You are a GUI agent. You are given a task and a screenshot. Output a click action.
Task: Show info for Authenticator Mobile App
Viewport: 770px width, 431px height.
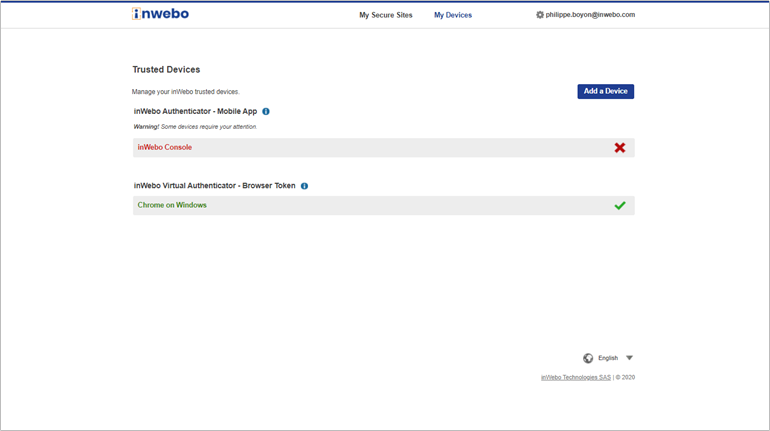266,111
